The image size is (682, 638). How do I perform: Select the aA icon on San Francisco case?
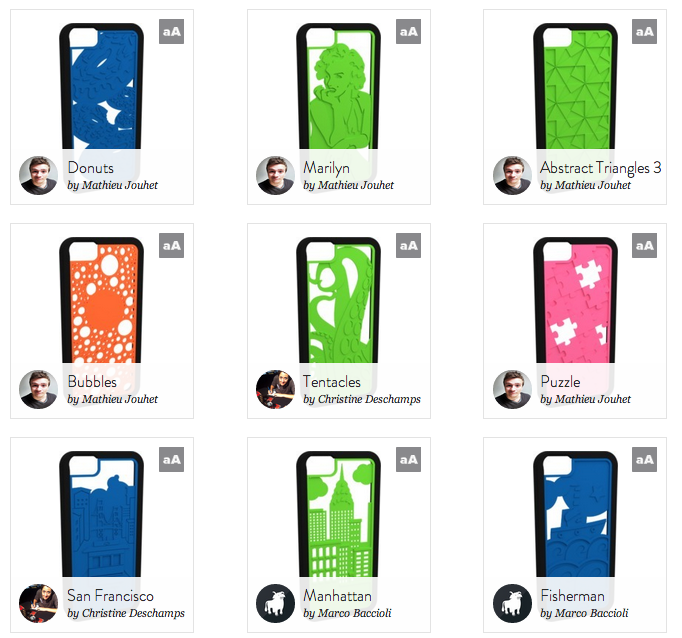pos(171,459)
